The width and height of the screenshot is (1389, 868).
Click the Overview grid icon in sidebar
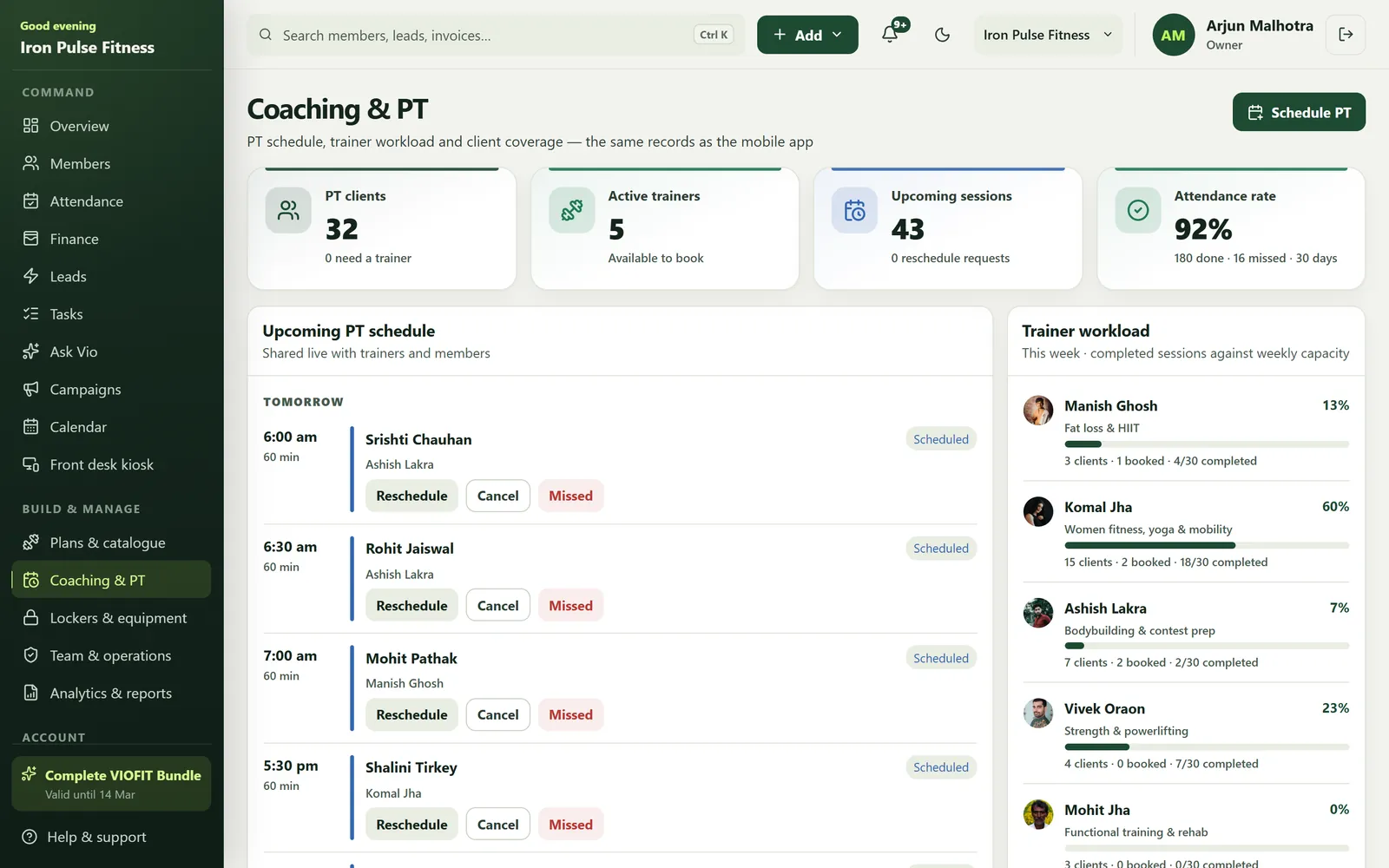(31, 126)
